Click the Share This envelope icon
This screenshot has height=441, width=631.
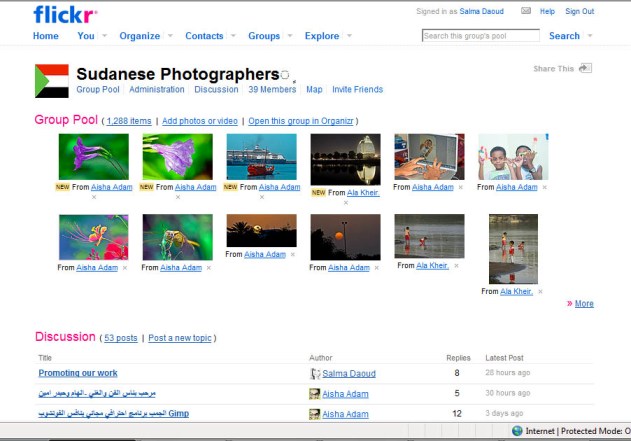(585, 68)
